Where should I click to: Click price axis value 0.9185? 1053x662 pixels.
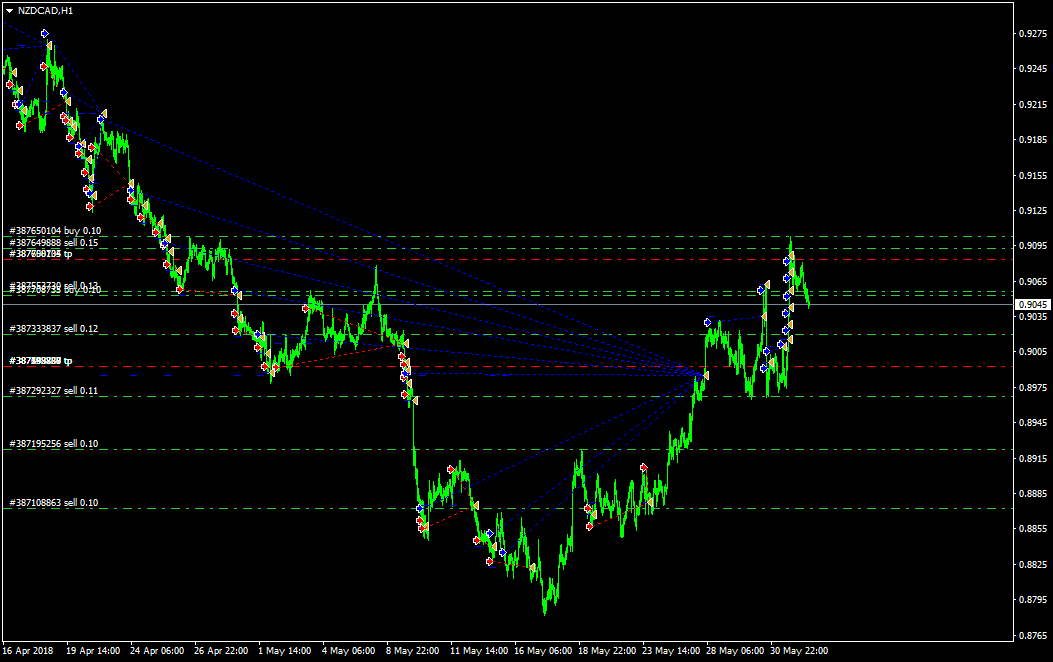1033,140
